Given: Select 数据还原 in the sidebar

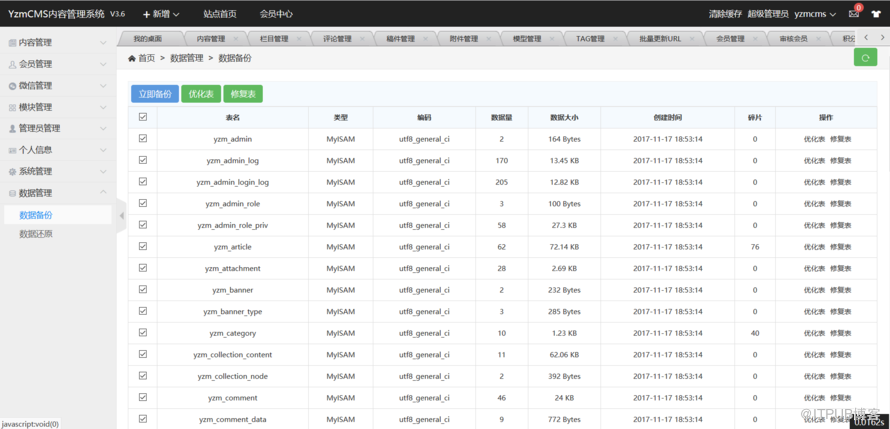Looking at the screenshot, I should tap(36, 234).
